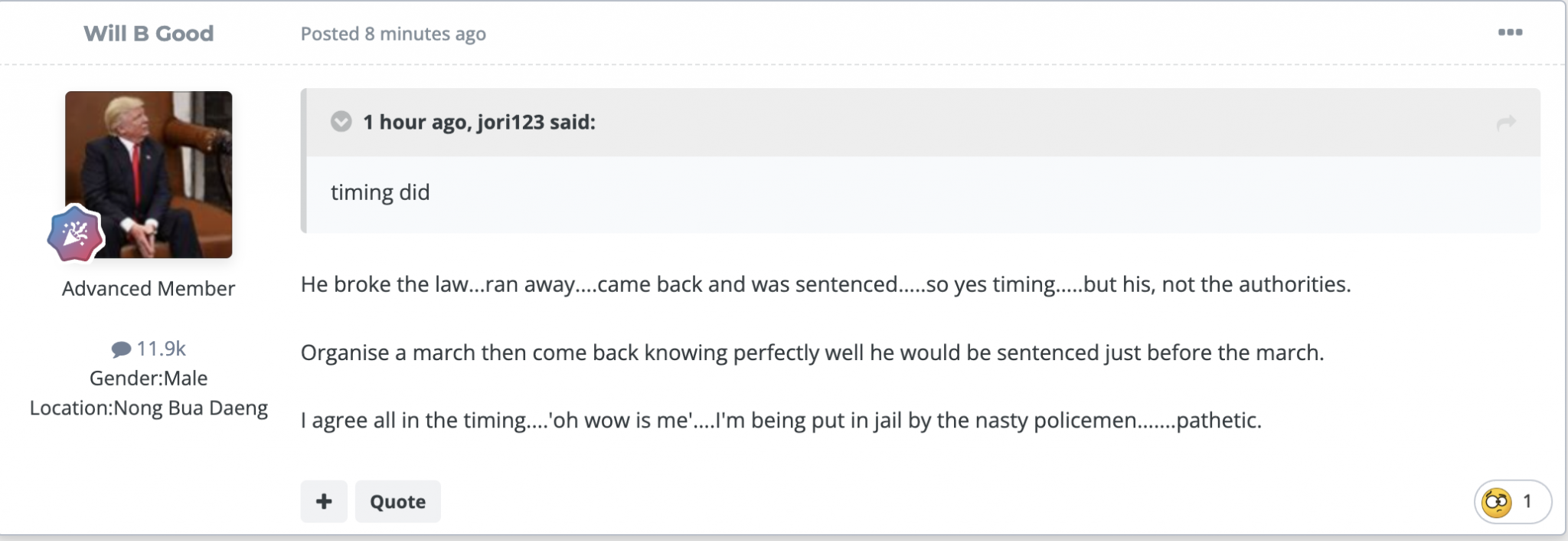Click the 11.9k post count number

click(161, 349)
